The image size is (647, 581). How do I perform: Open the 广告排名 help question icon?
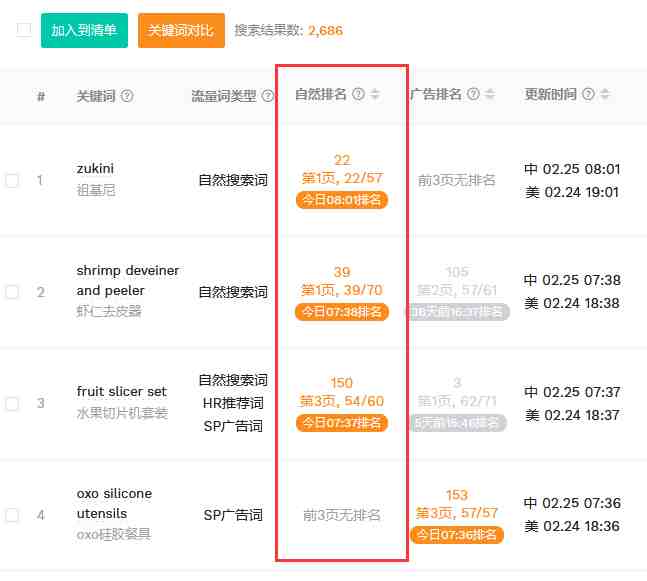473,94
